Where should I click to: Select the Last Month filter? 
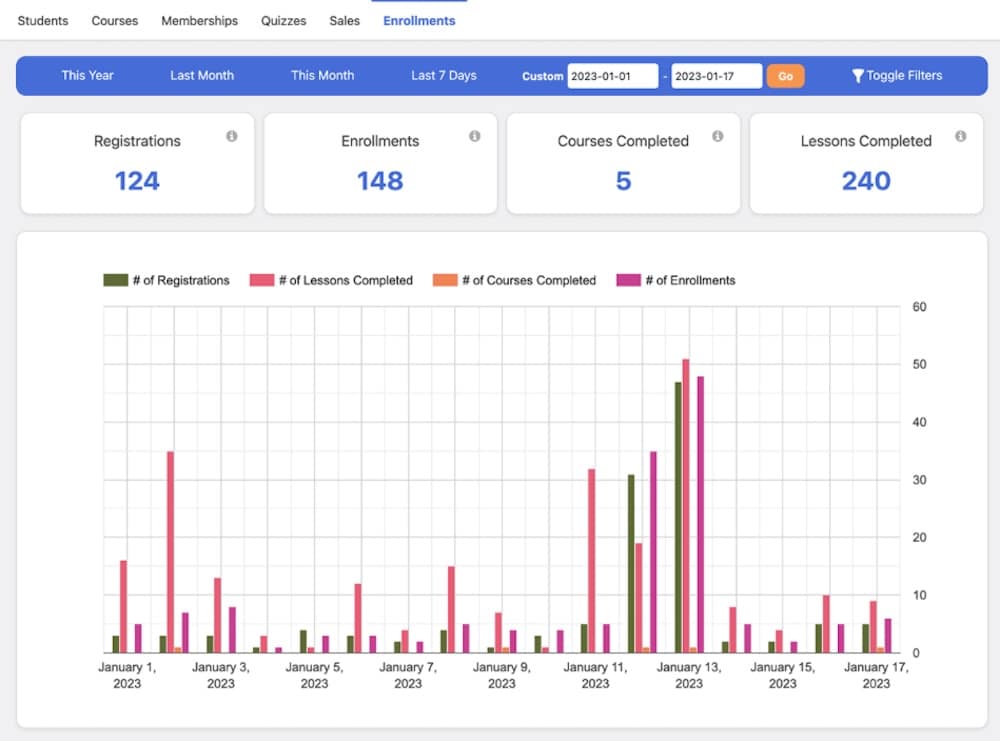tap(202, 75)
